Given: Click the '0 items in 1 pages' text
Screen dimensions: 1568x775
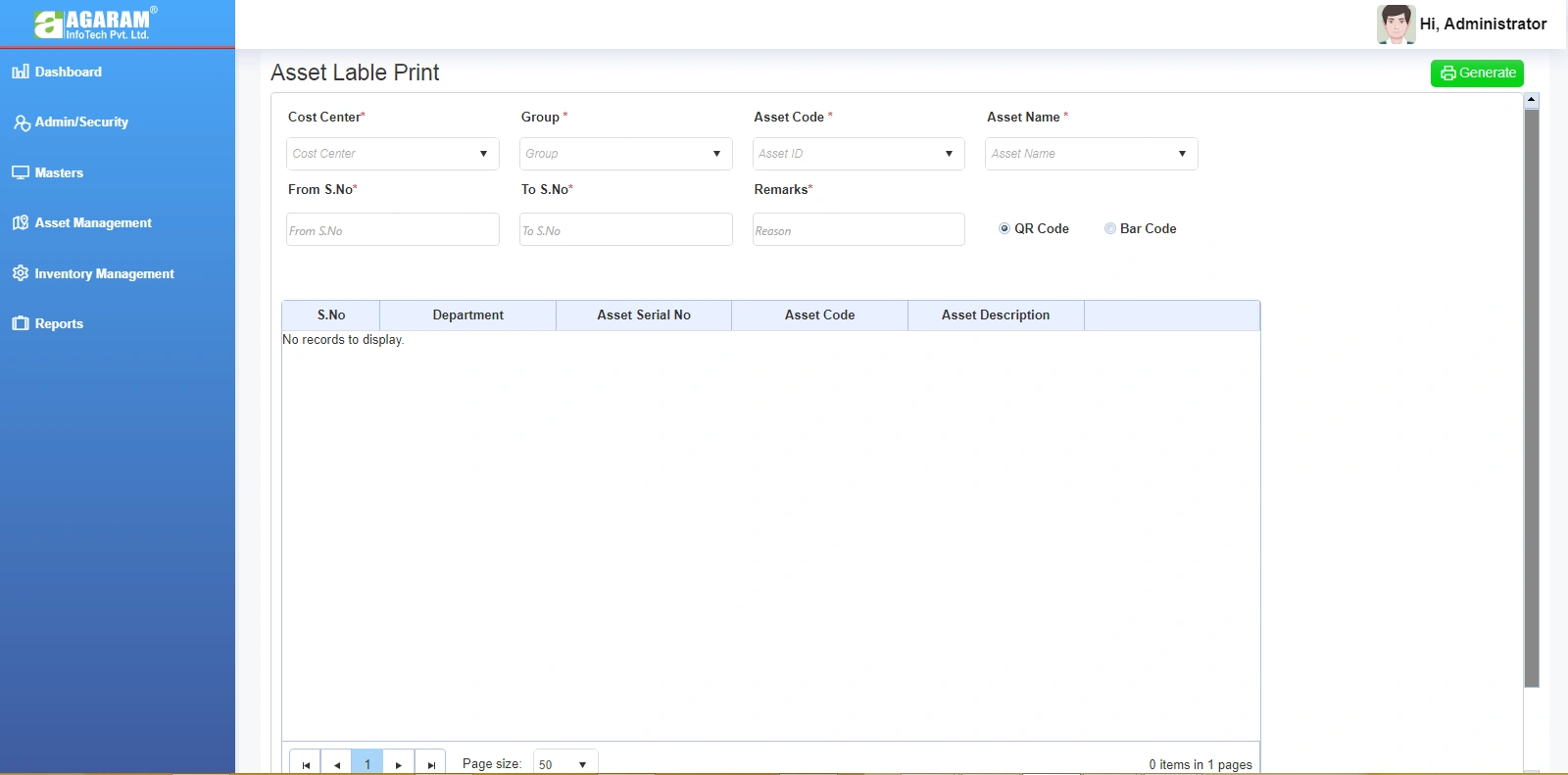Looking at the screenshot, I should click(x=1200, y=765).
